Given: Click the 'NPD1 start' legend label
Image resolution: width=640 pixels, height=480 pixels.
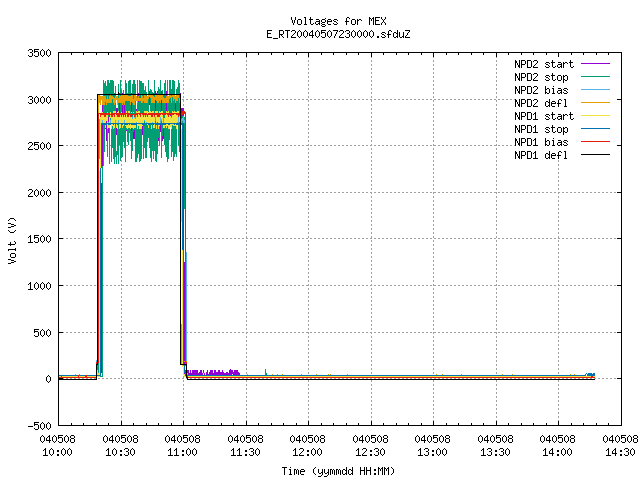Looking at the screenshot, I should pyautogui.click(x=544, y=116).
